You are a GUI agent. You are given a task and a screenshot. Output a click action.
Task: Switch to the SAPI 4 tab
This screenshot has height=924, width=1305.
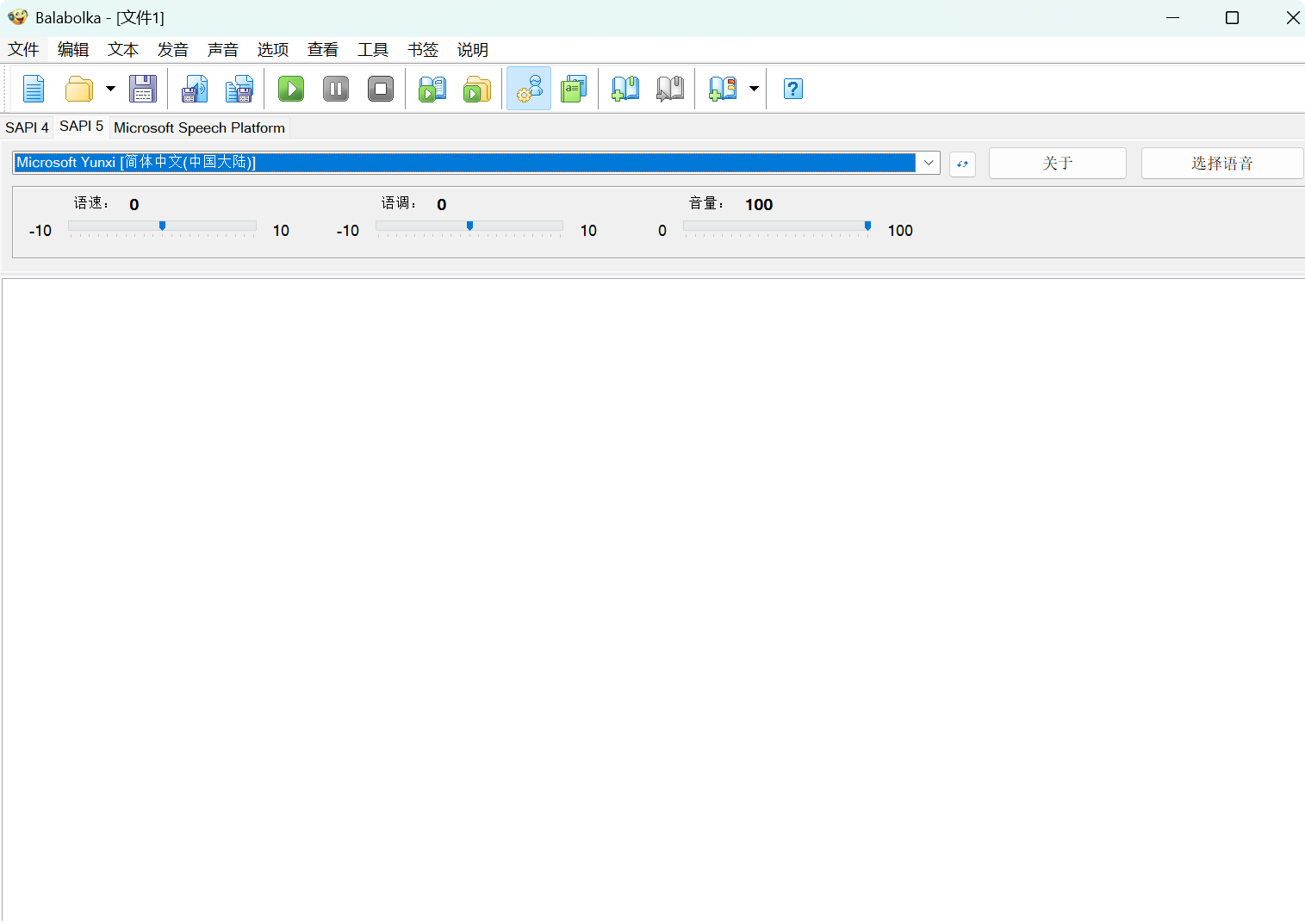[x=27, y=127]
